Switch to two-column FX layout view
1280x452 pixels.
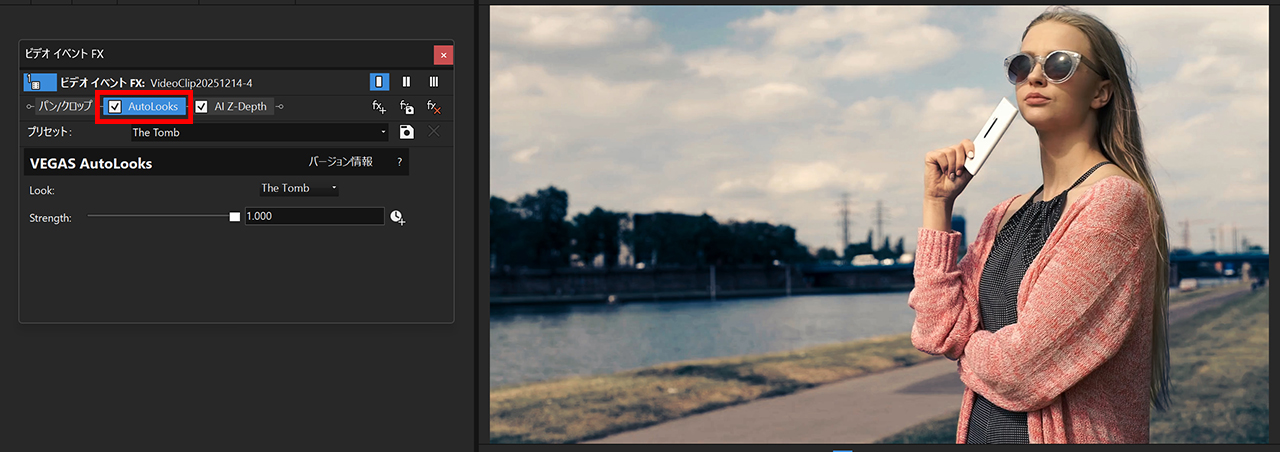coord(407,82)
